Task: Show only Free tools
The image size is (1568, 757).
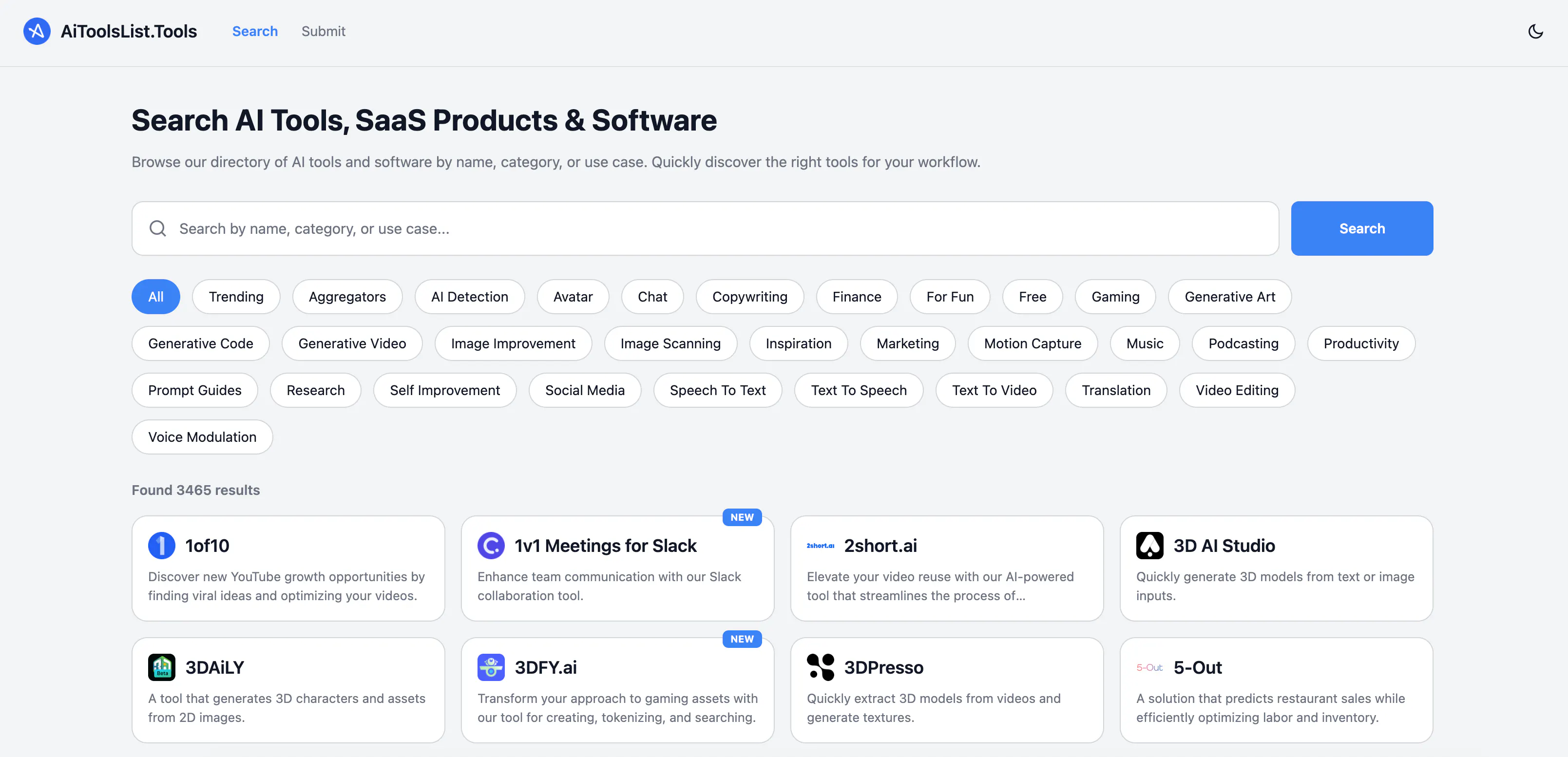Action: pos(1033,296)
